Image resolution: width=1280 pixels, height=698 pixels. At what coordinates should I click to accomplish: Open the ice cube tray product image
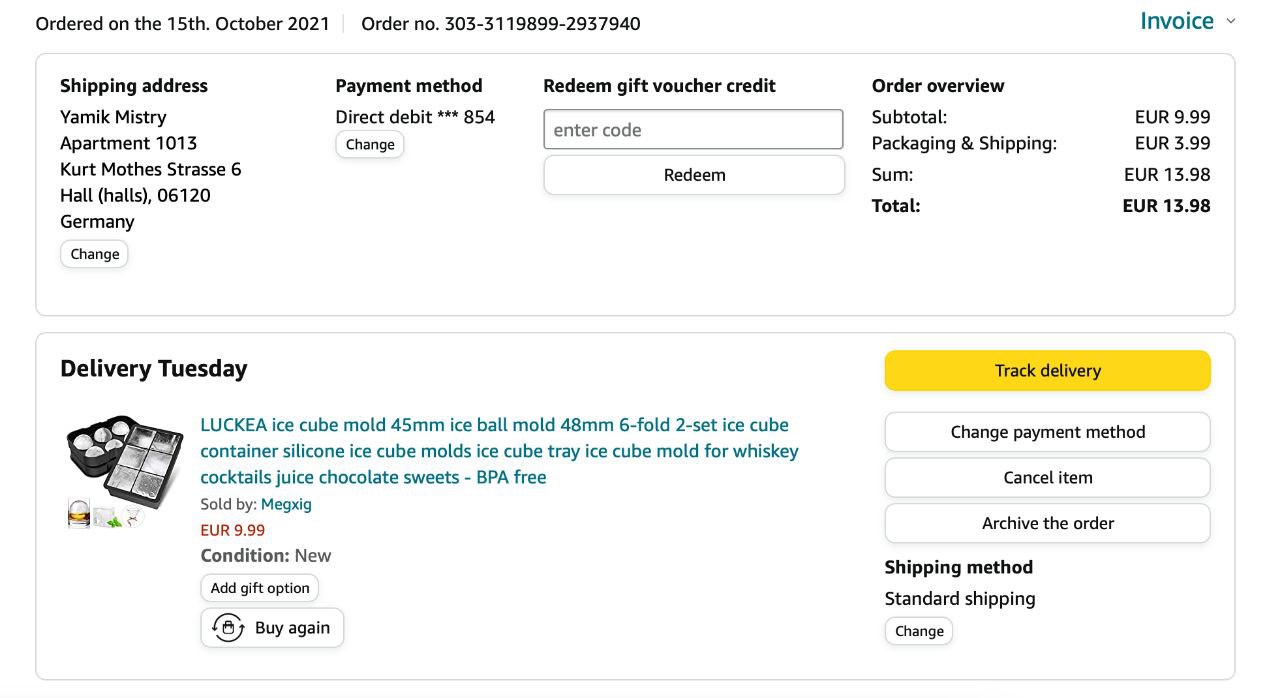coord(125,455)
